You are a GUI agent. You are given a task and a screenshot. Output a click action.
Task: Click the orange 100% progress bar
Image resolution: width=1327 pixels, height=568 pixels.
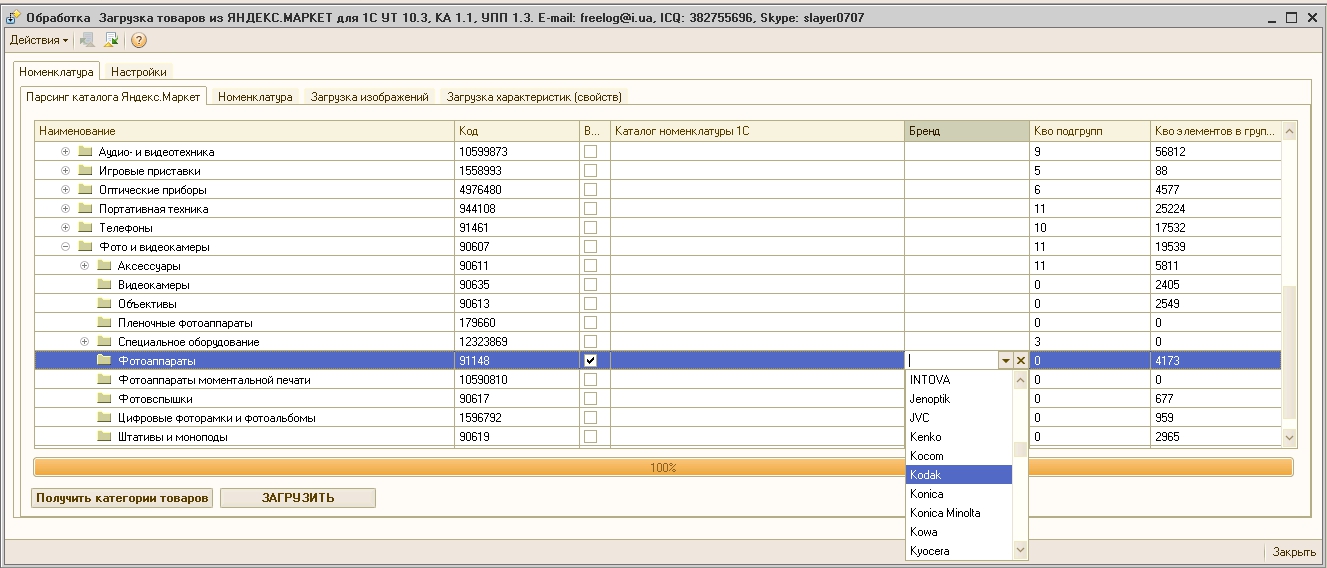pos(663,467)
